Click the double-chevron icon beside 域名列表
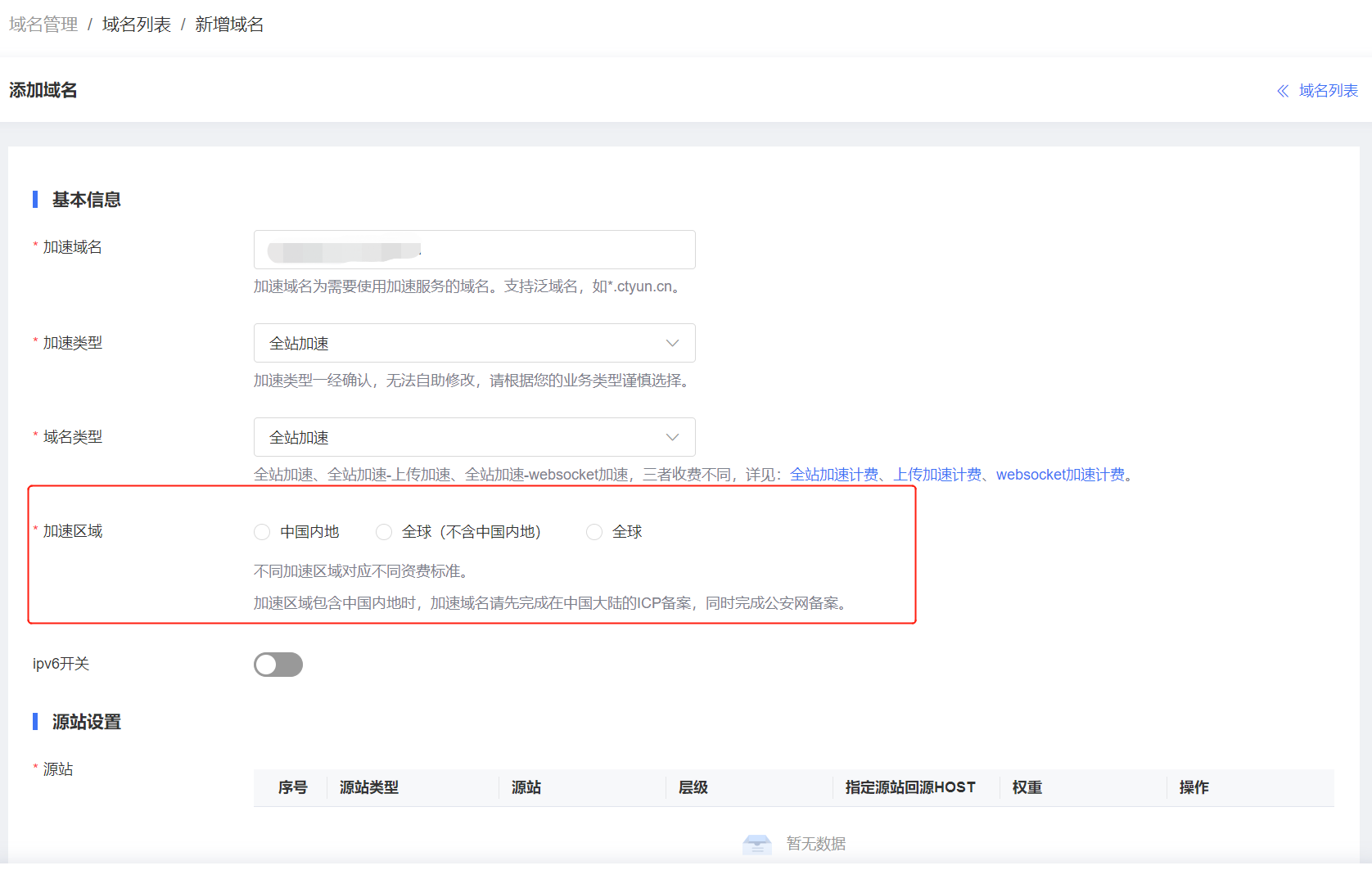1372x870 pixels. [1283, 91]
